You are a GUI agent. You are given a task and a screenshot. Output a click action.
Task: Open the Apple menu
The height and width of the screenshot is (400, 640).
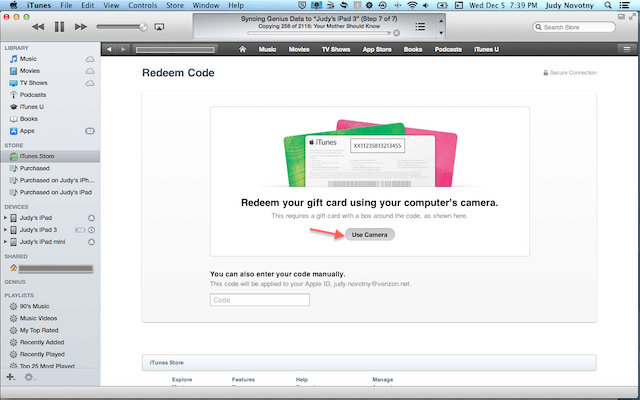tap(13, 5)
